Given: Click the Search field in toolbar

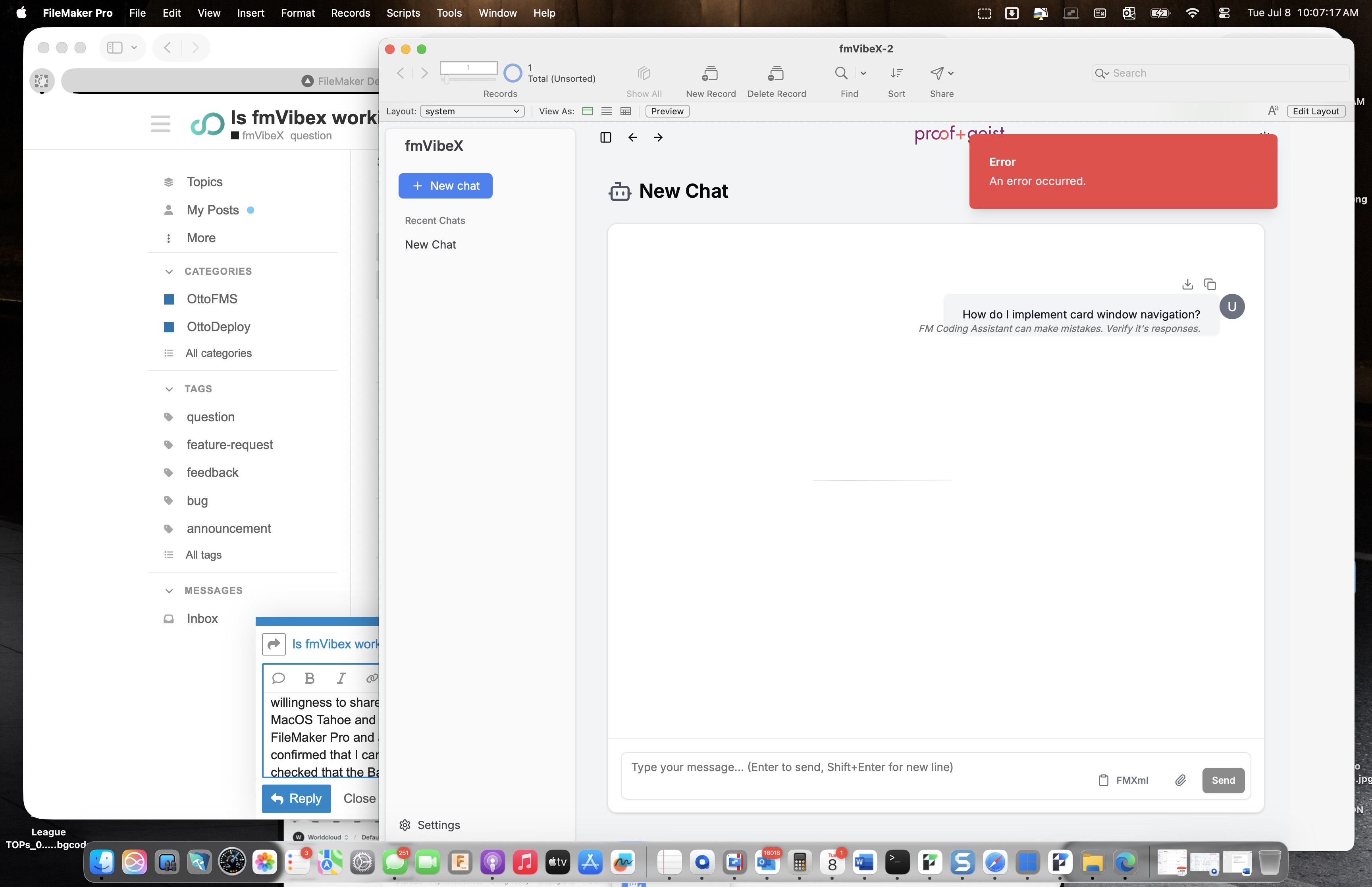Looking at the screenshot, I should (1221, 73).
